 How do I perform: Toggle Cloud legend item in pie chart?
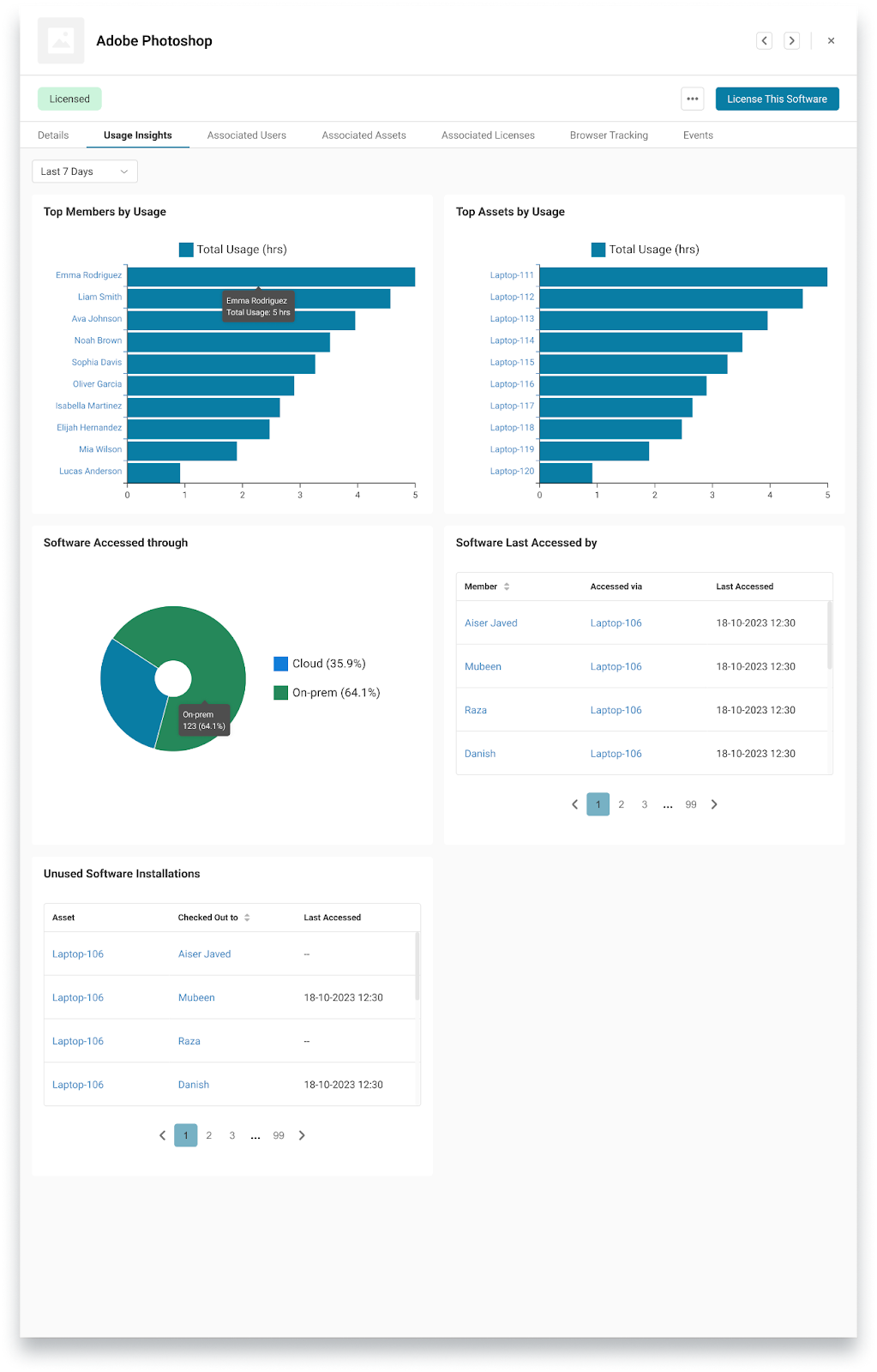point(319,664)
